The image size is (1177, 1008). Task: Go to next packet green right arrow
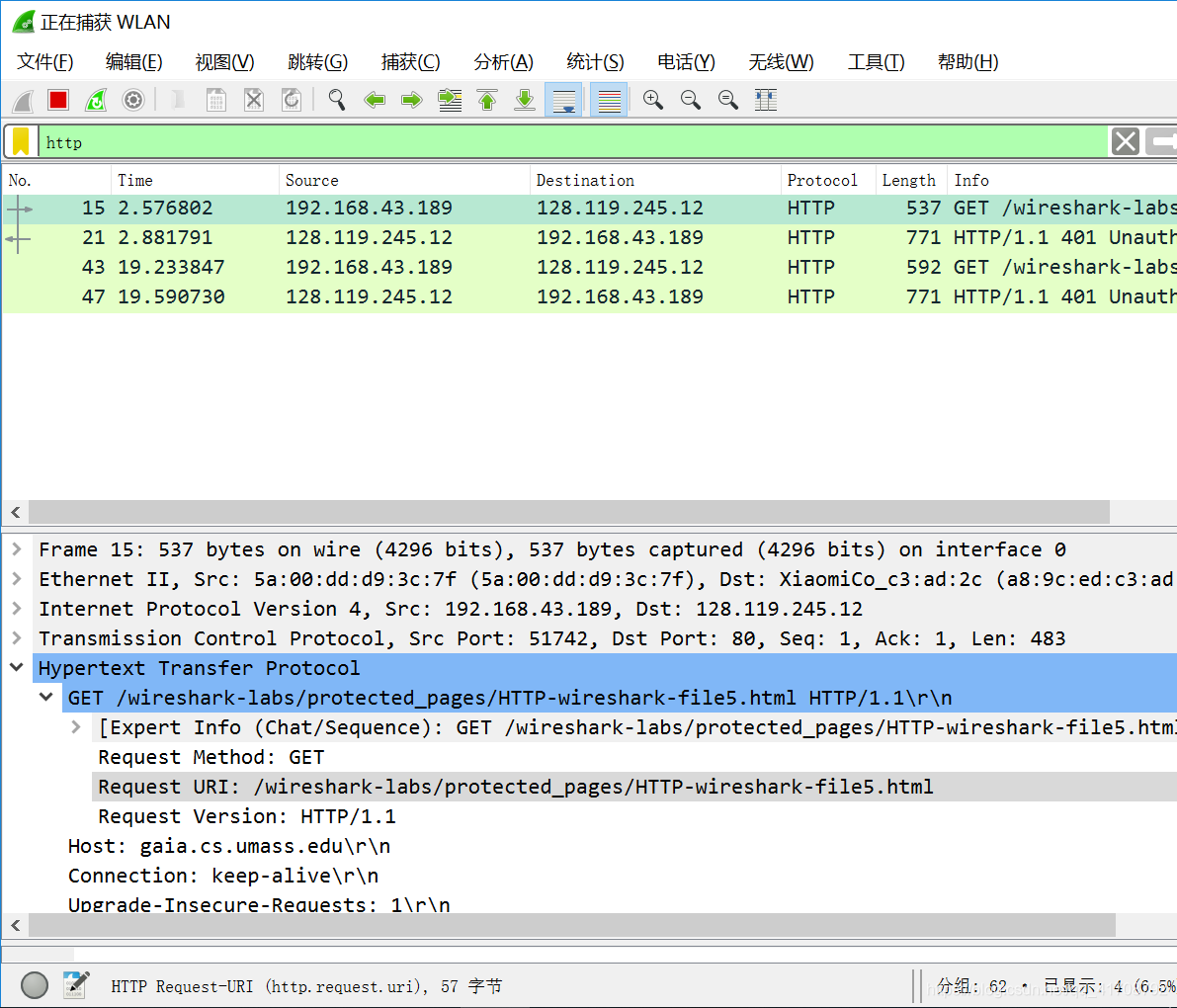(412, 100)
